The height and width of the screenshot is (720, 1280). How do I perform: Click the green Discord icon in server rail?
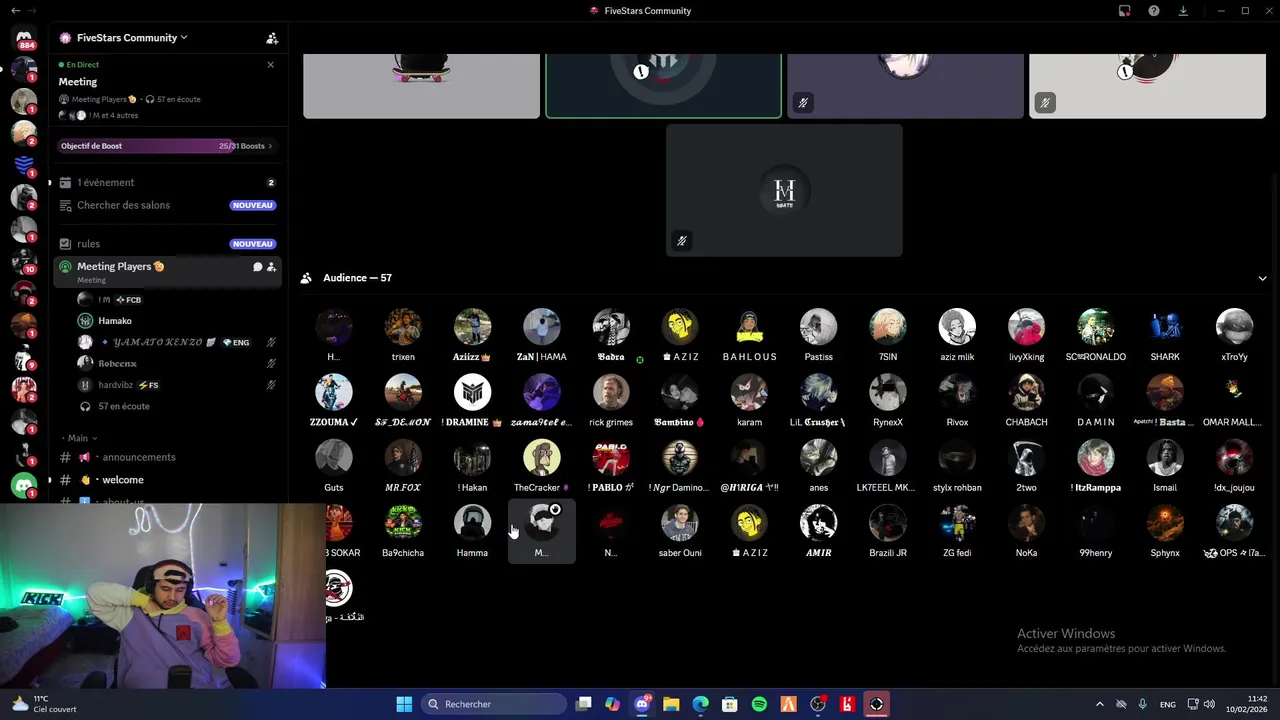24,486
